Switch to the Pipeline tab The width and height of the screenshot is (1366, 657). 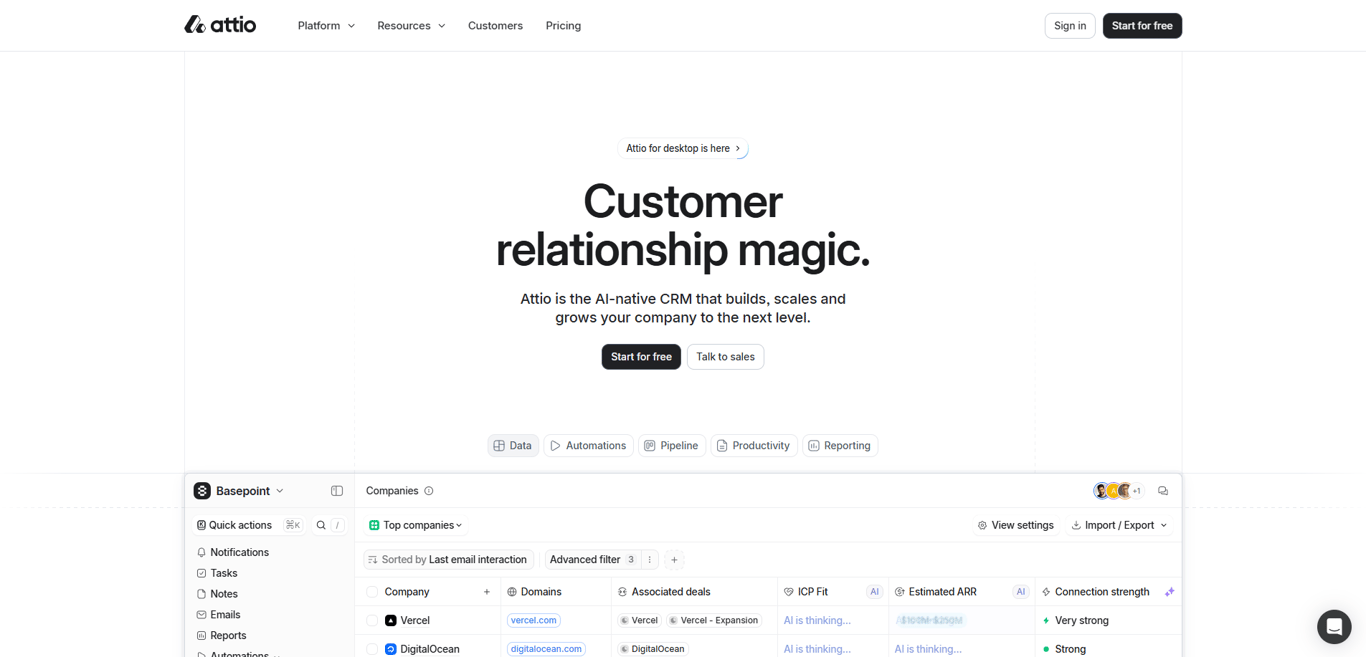672,446
